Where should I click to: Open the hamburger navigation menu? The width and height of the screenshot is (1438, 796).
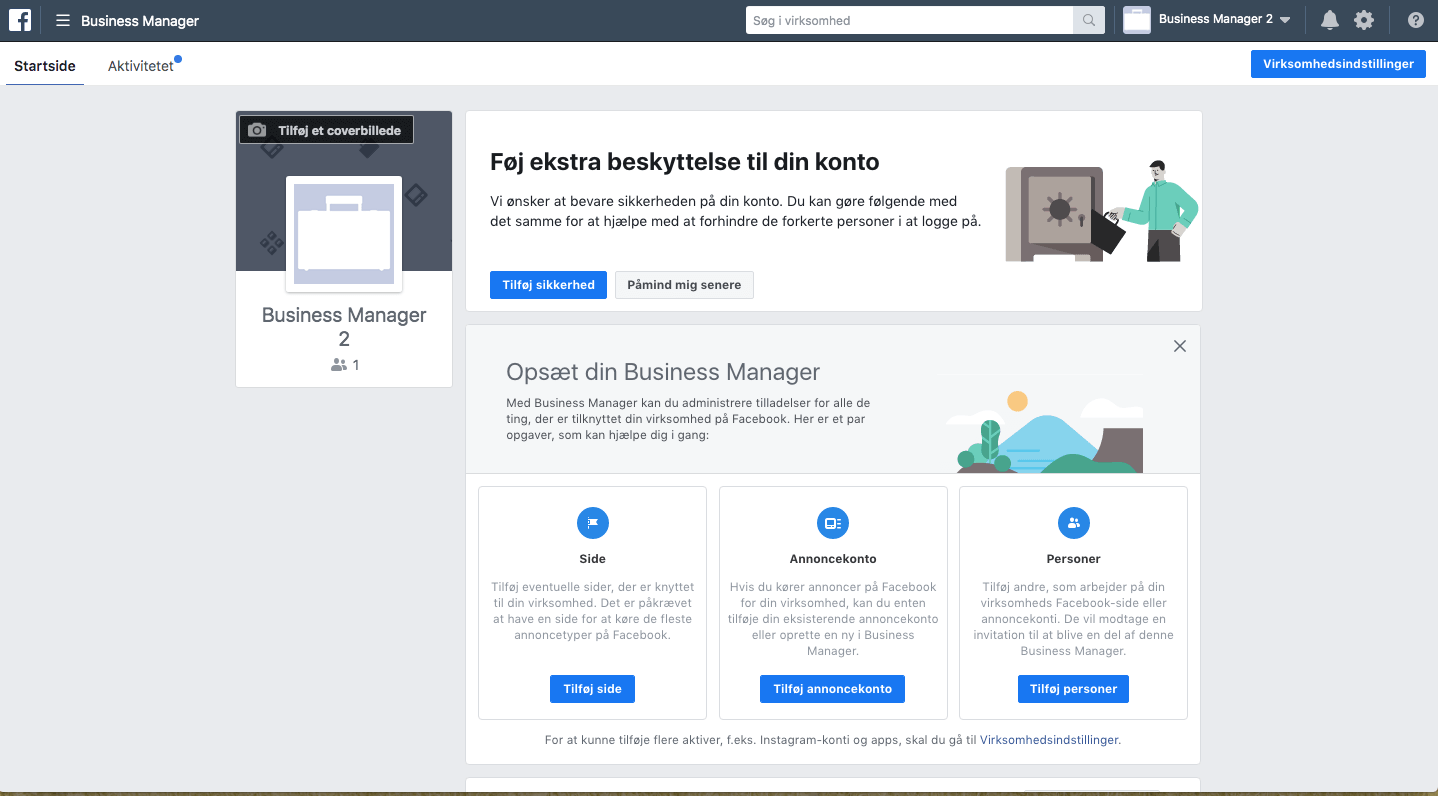click(63, 21)
